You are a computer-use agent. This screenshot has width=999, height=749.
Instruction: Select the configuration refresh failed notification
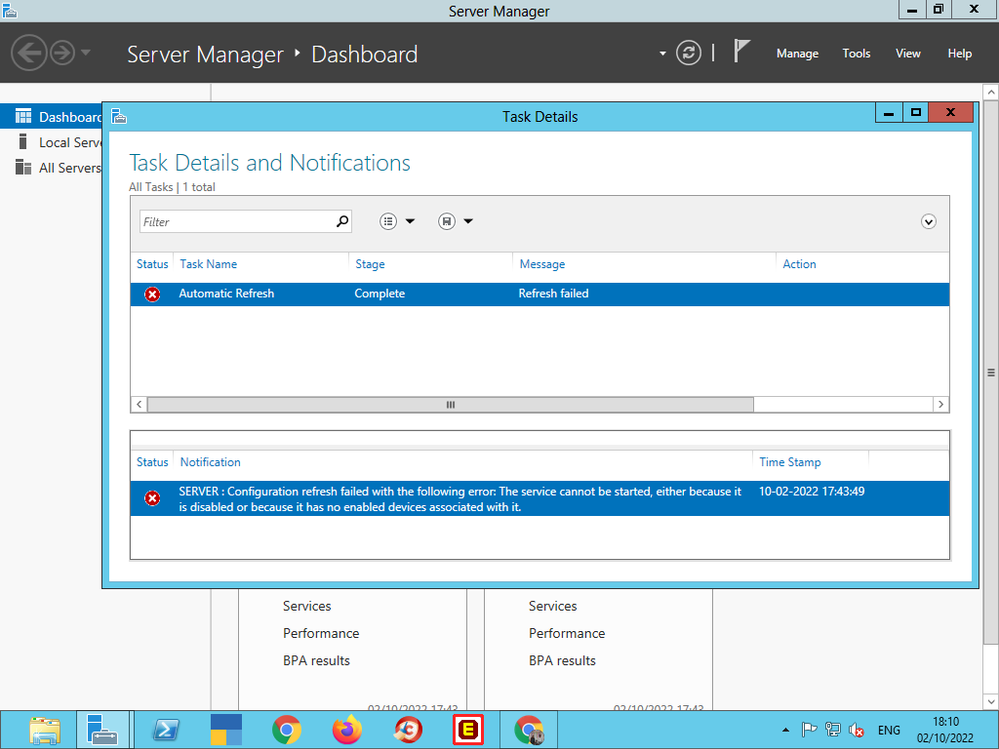point(460,499)
